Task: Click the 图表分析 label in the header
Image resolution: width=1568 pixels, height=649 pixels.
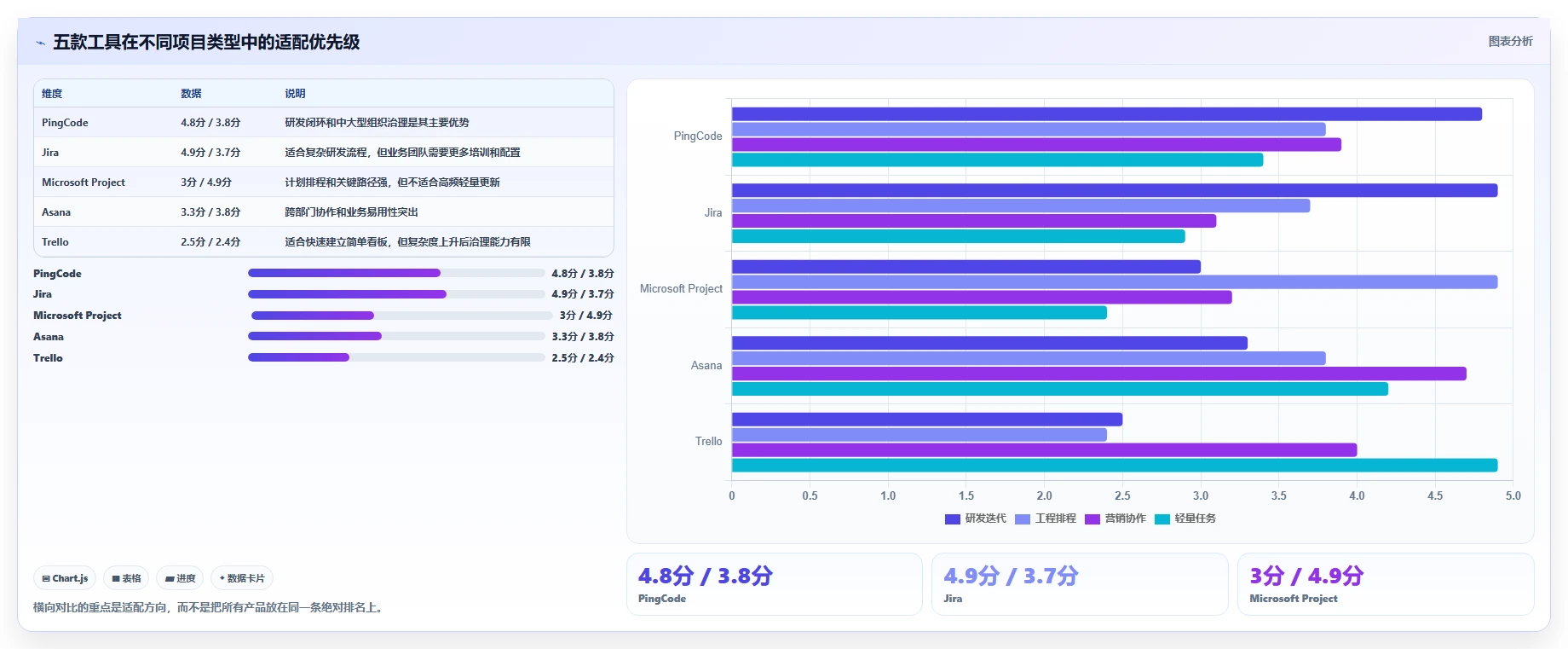Action: (1510, 41)
